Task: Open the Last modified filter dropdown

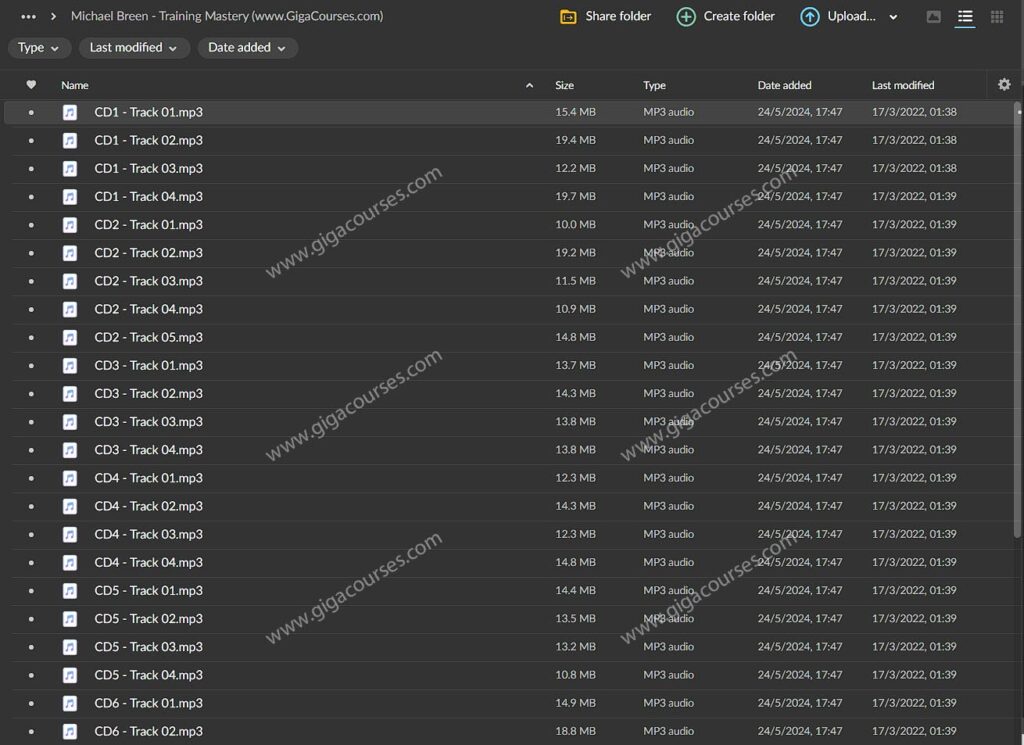Action: pos(134,48)
